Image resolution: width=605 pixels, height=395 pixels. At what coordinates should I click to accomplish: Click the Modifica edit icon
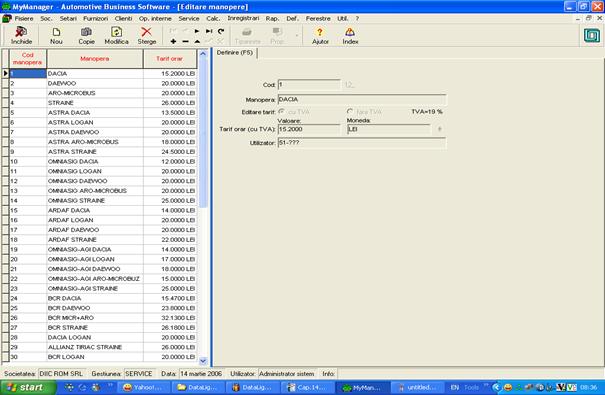point(116,35)
